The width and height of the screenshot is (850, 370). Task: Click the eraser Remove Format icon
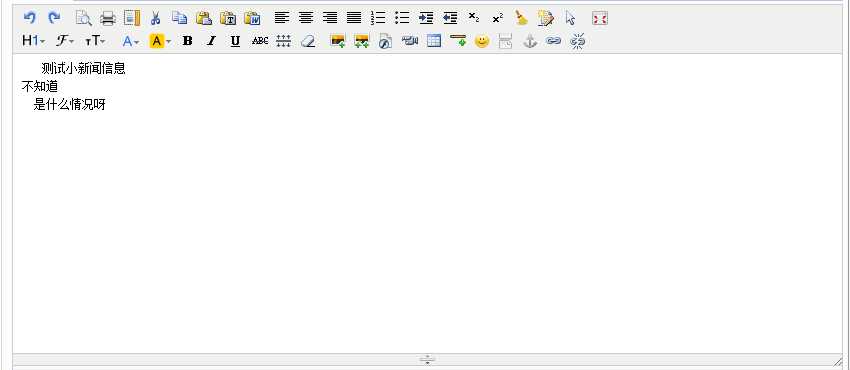click(307, 41)
